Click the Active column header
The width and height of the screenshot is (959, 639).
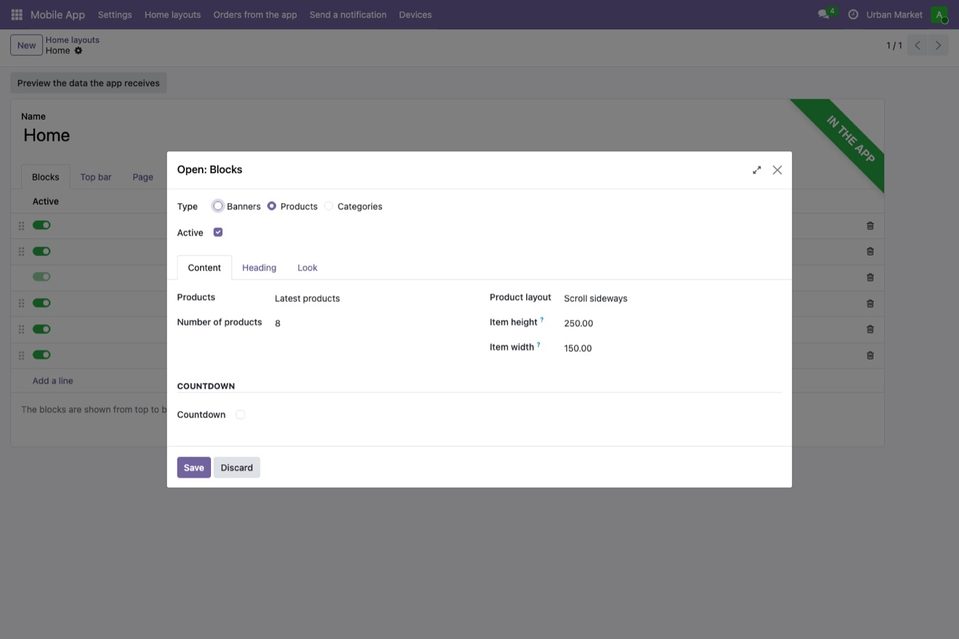pyautogui.click(x=46, y=201)
